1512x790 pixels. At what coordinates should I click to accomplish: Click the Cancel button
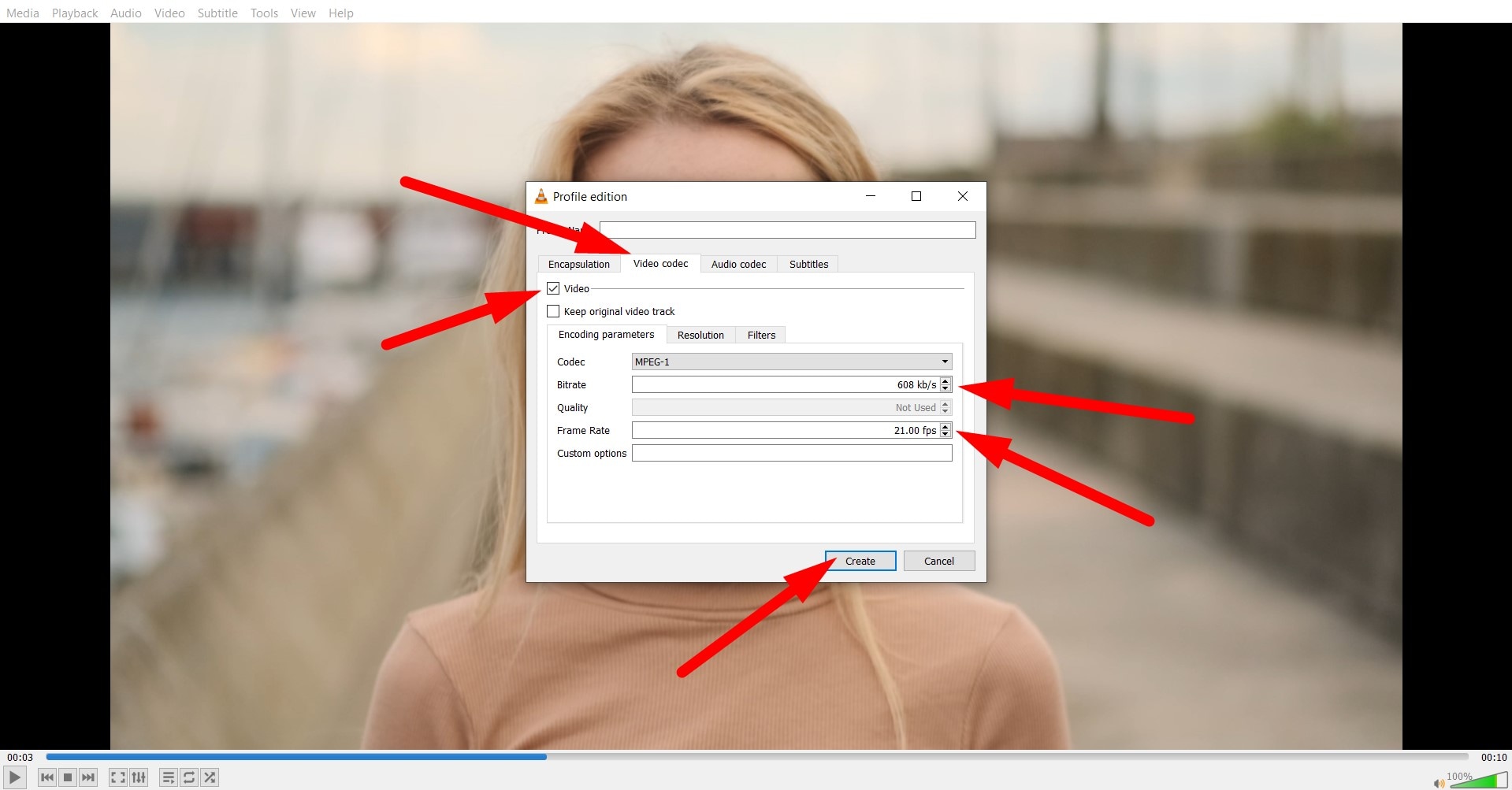coord(939,561)
